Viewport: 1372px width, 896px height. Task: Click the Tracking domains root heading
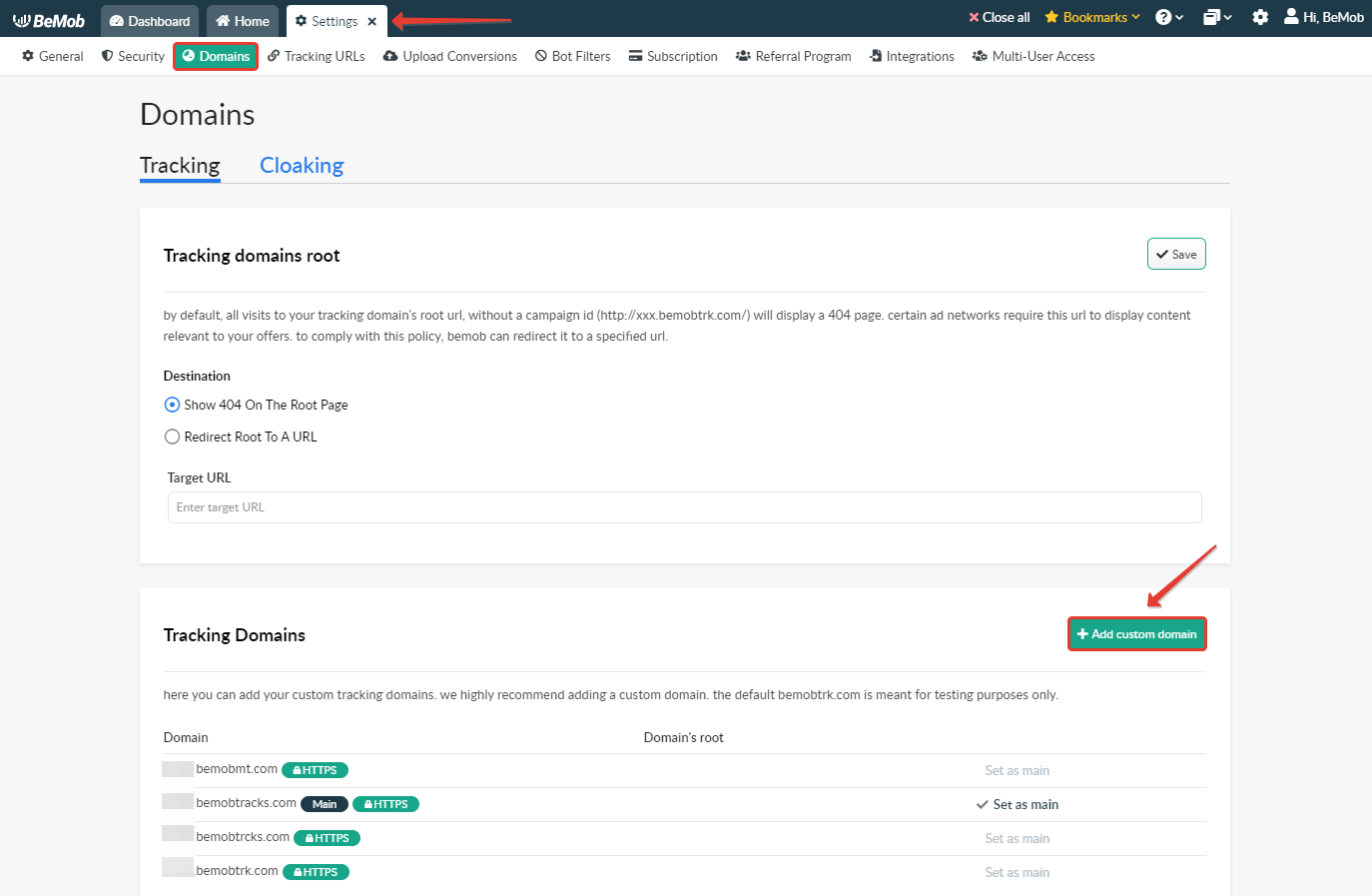(x=252, y=256)
